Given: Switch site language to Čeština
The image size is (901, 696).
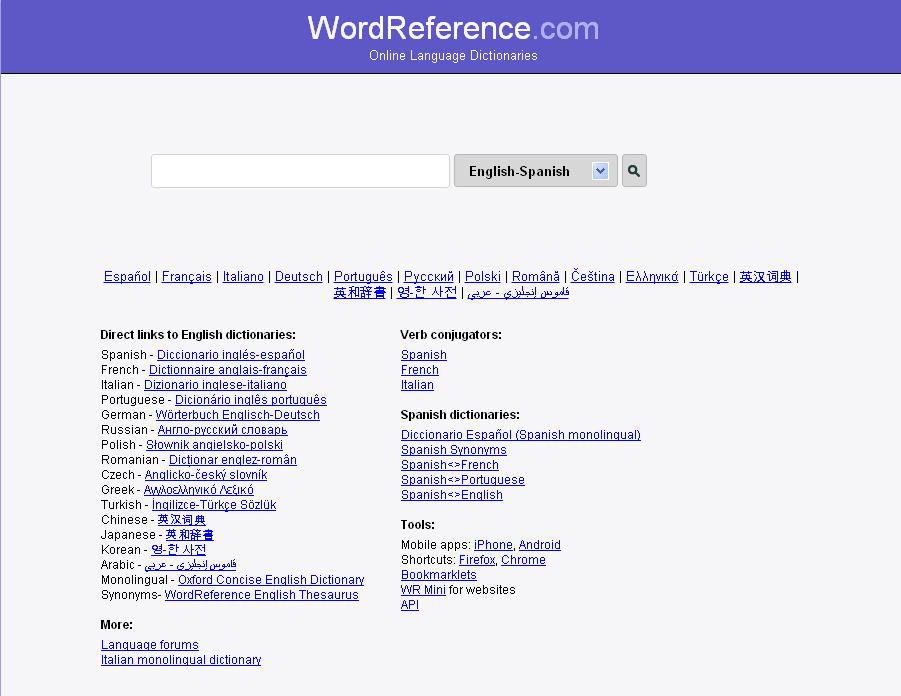Looking at the screenshot, I should [x=593, y=276].
